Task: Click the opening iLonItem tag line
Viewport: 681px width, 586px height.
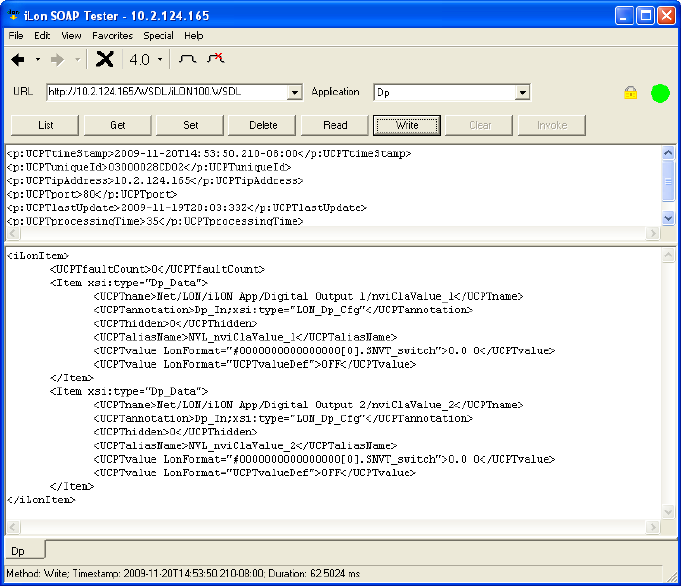Action: (x=38, y=255)
